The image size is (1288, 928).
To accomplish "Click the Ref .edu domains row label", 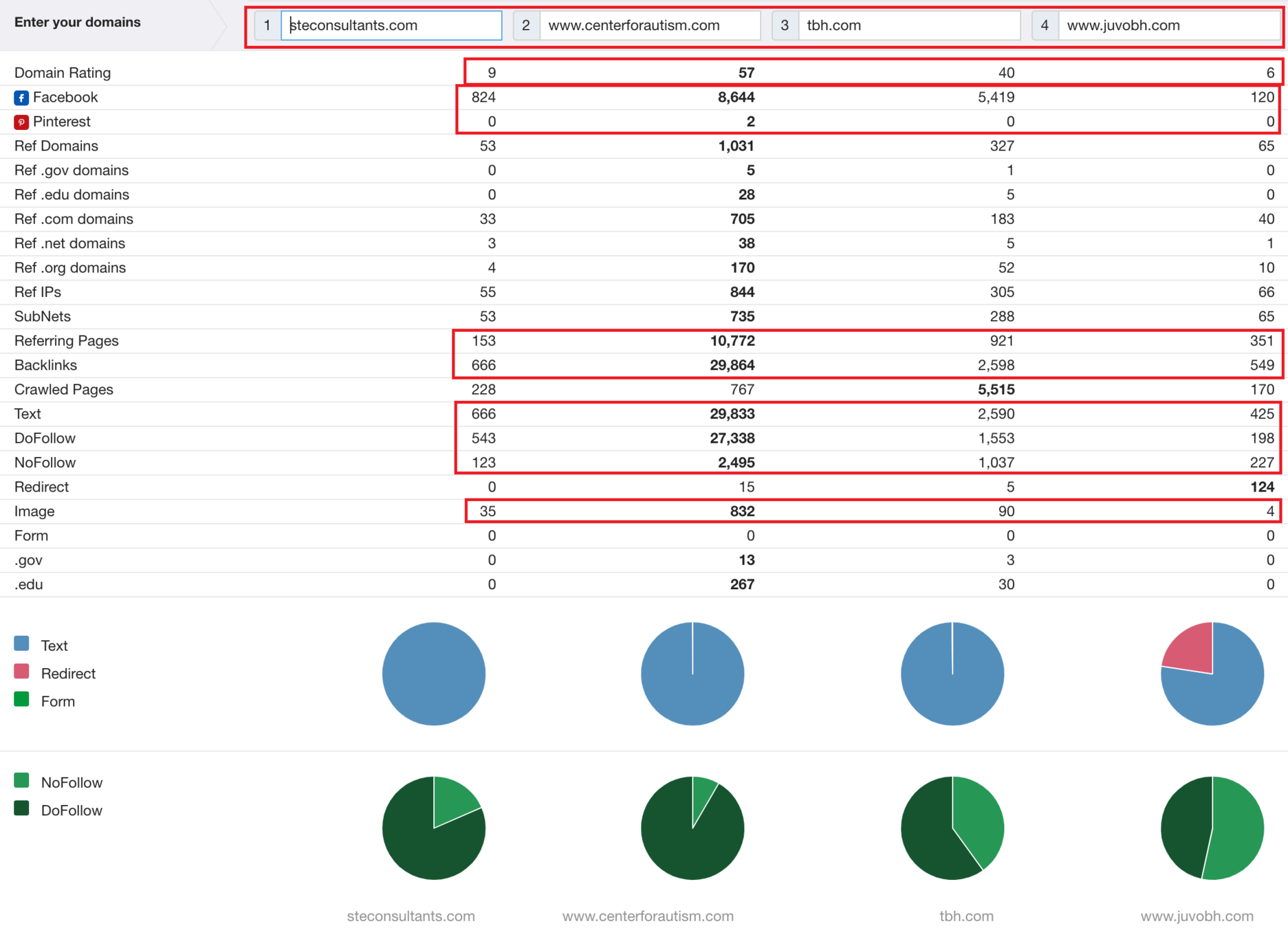I will click(72, 195).
